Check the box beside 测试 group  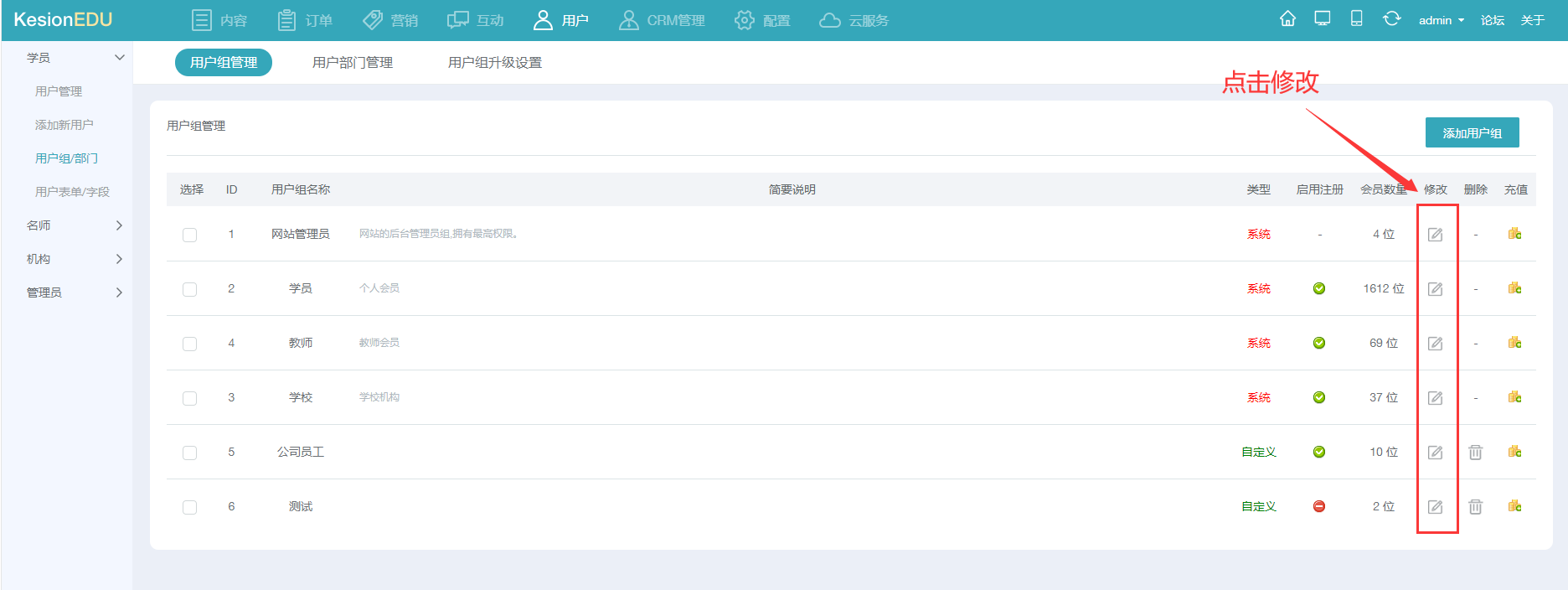pos(190,507)
